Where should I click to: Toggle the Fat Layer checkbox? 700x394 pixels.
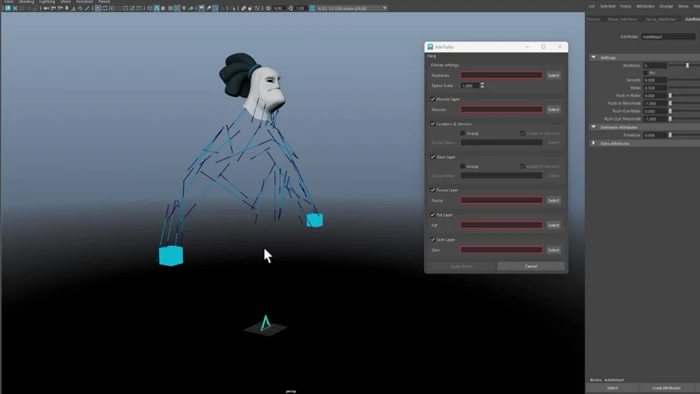433,215
